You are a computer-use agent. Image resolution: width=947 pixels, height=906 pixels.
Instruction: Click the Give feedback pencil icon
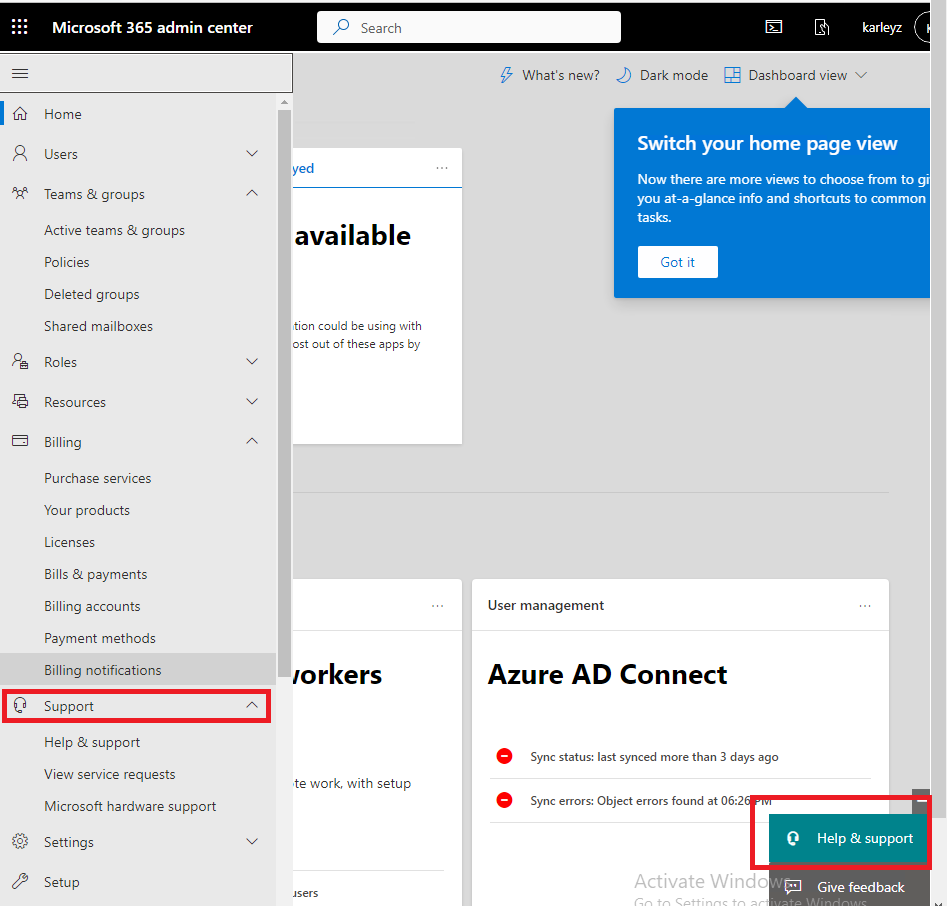[791, 887]
